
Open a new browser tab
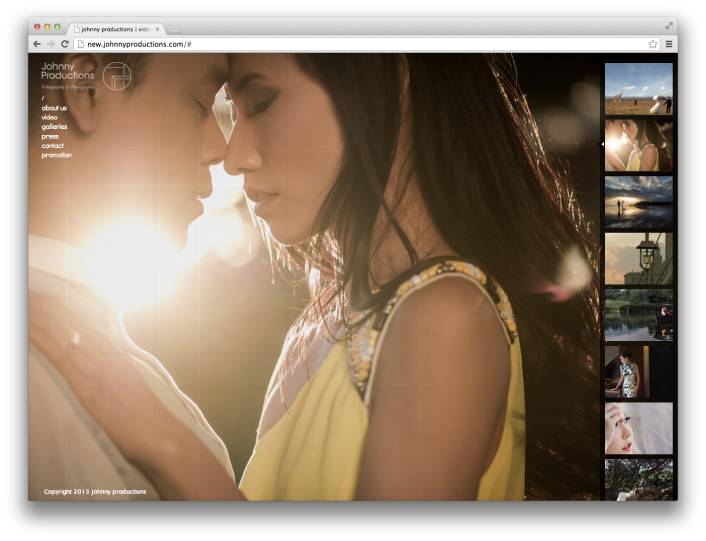pyautogui.click(x=174, y=30)
